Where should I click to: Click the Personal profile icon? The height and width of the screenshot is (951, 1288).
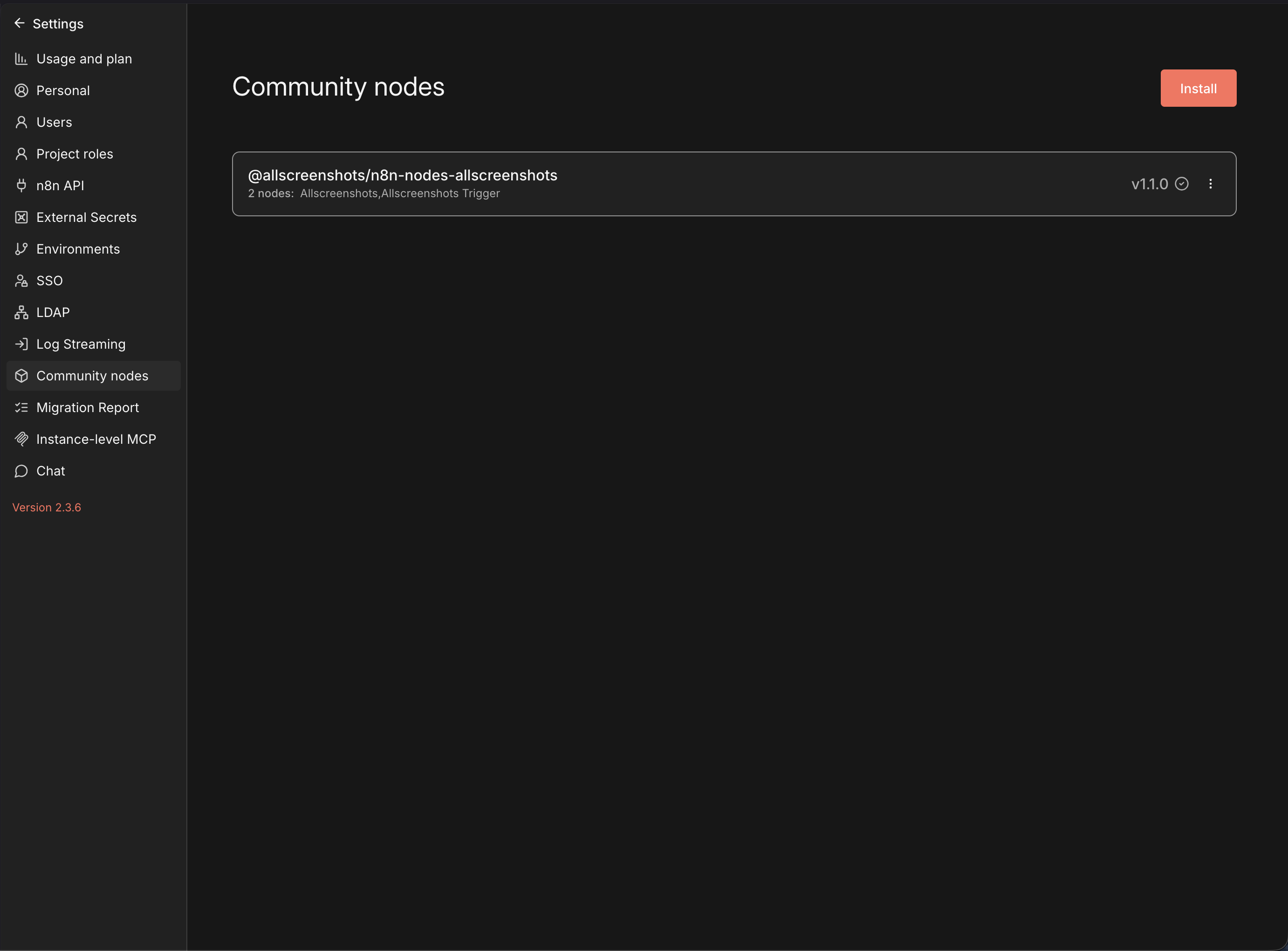[21, 90]
